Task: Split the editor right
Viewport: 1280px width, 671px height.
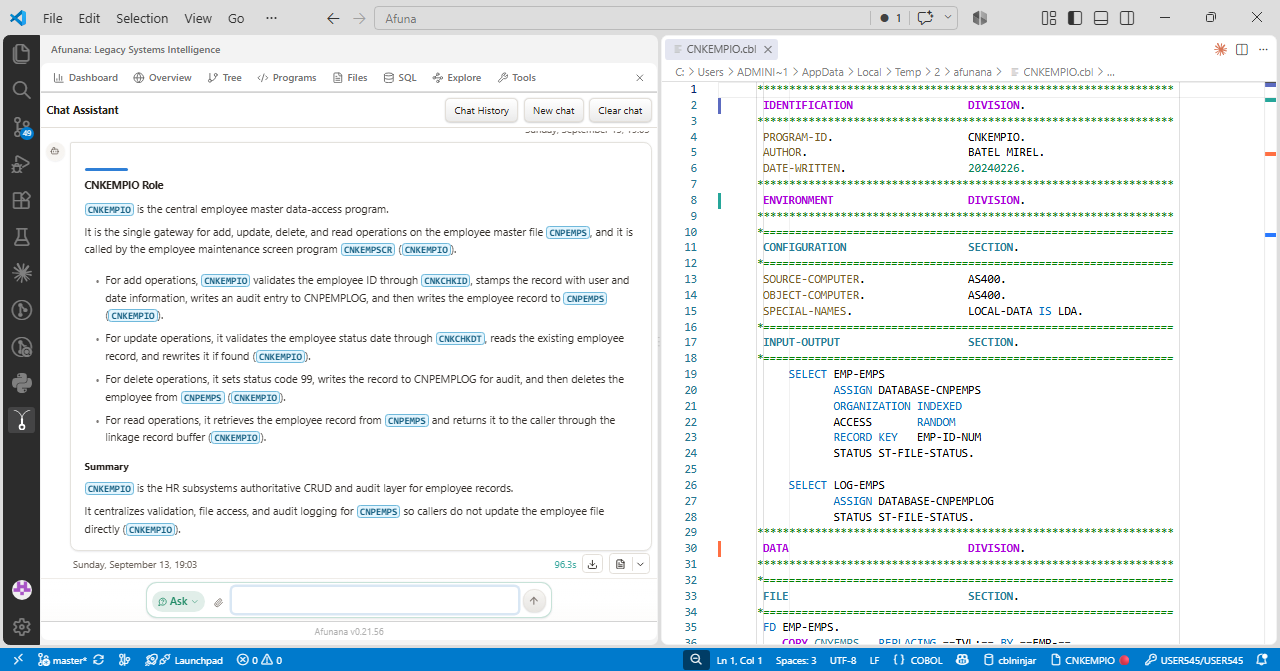Action: [1242, 49]
